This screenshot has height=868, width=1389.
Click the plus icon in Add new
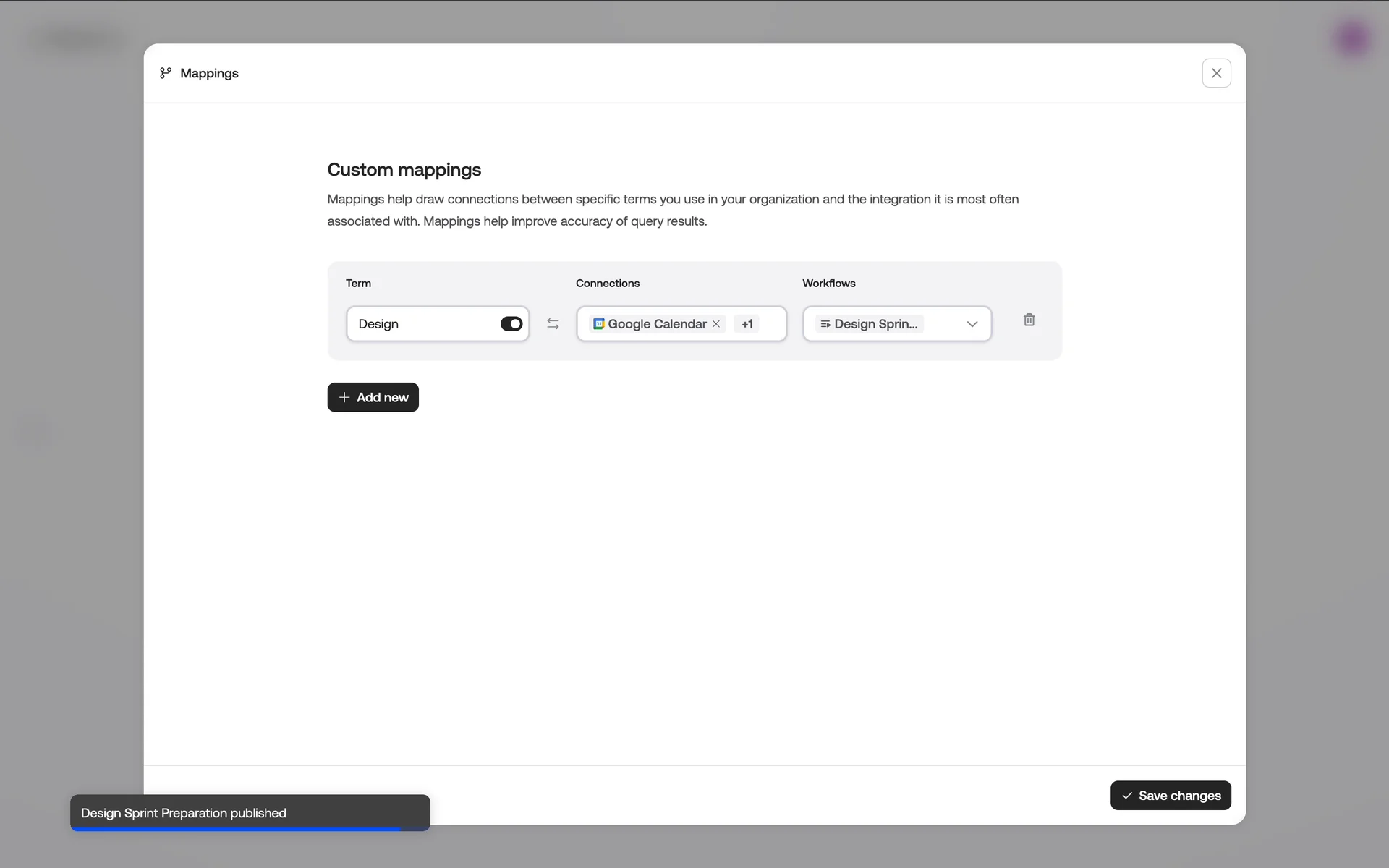tap(344, 397)
